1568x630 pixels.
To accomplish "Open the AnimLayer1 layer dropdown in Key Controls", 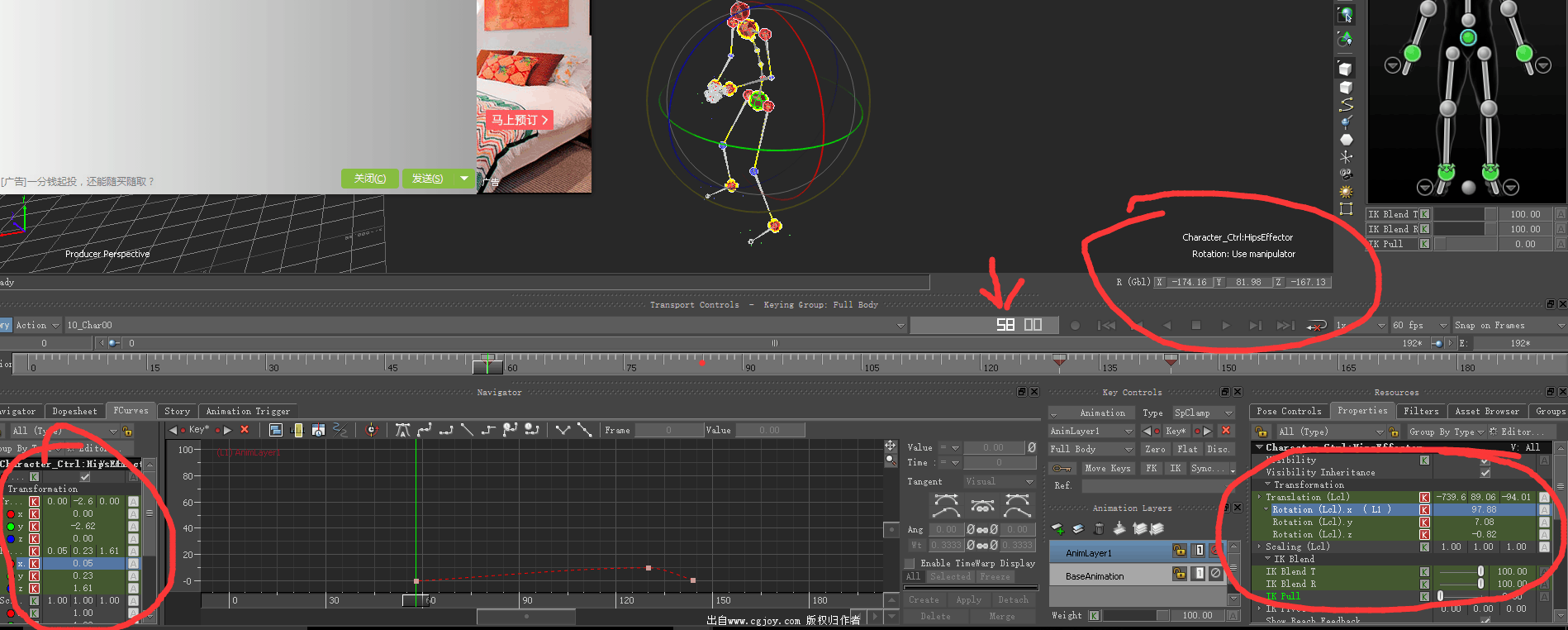I will point(1091,431).
